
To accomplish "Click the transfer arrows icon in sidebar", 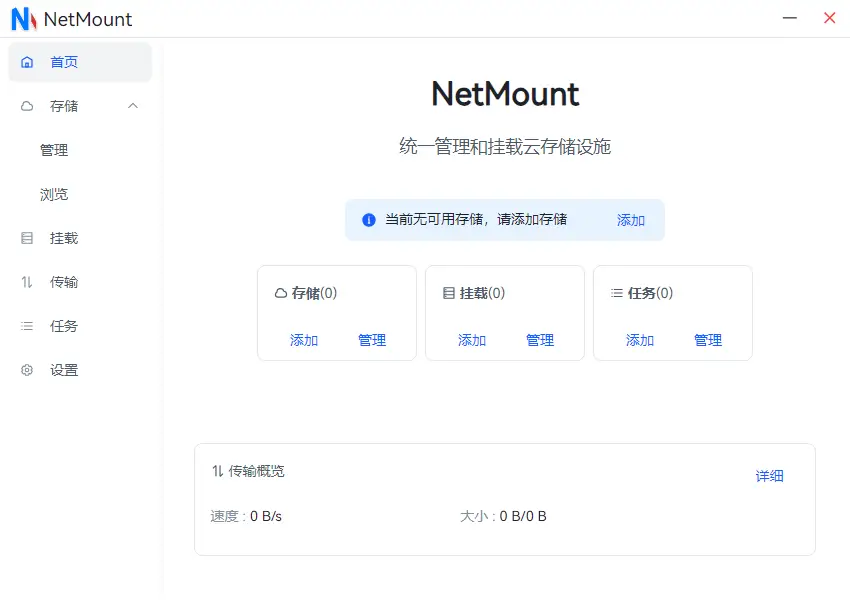I will click(27, 282).
